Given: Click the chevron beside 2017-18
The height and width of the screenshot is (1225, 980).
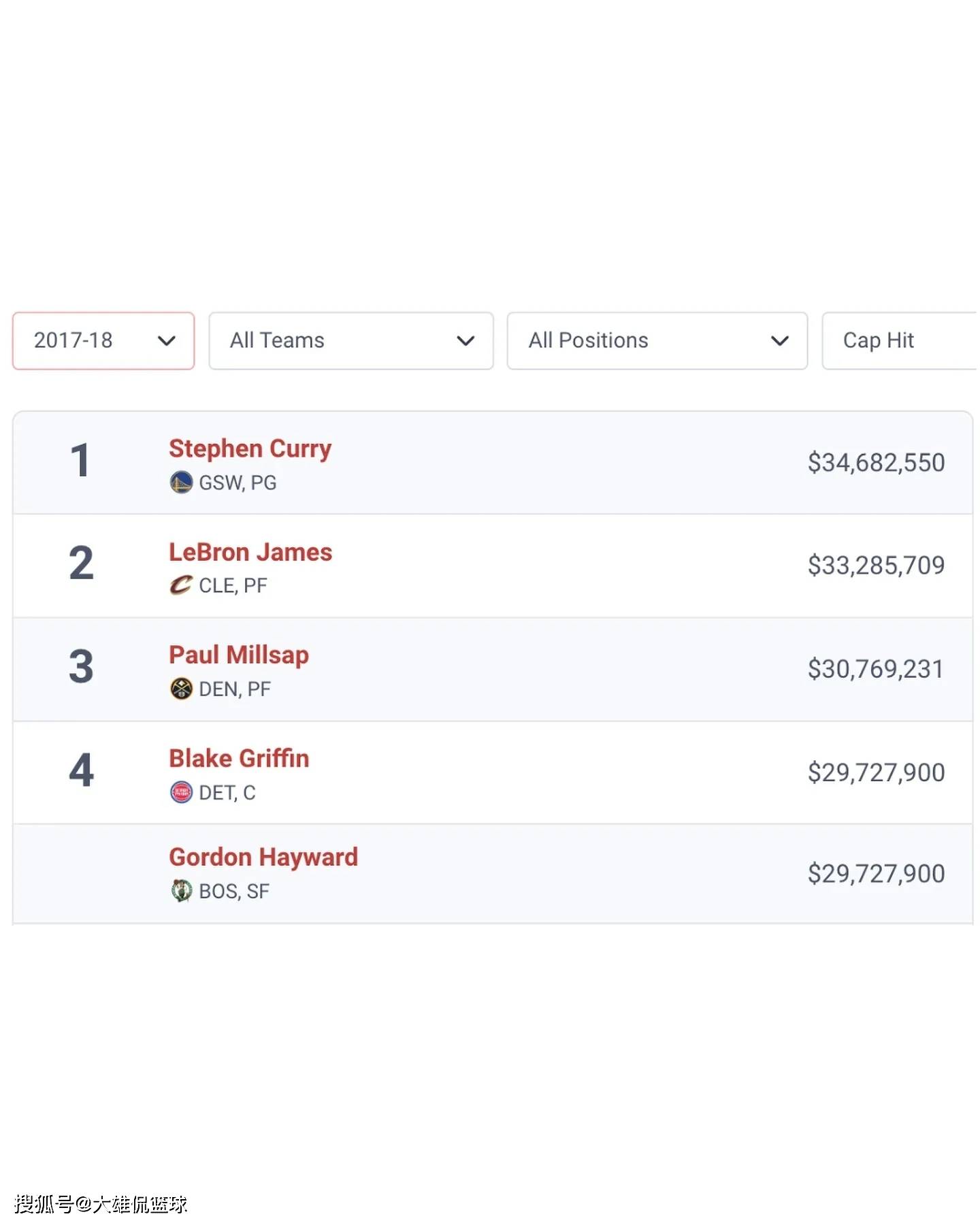Looking at the screenshot, I should (167, 341).
